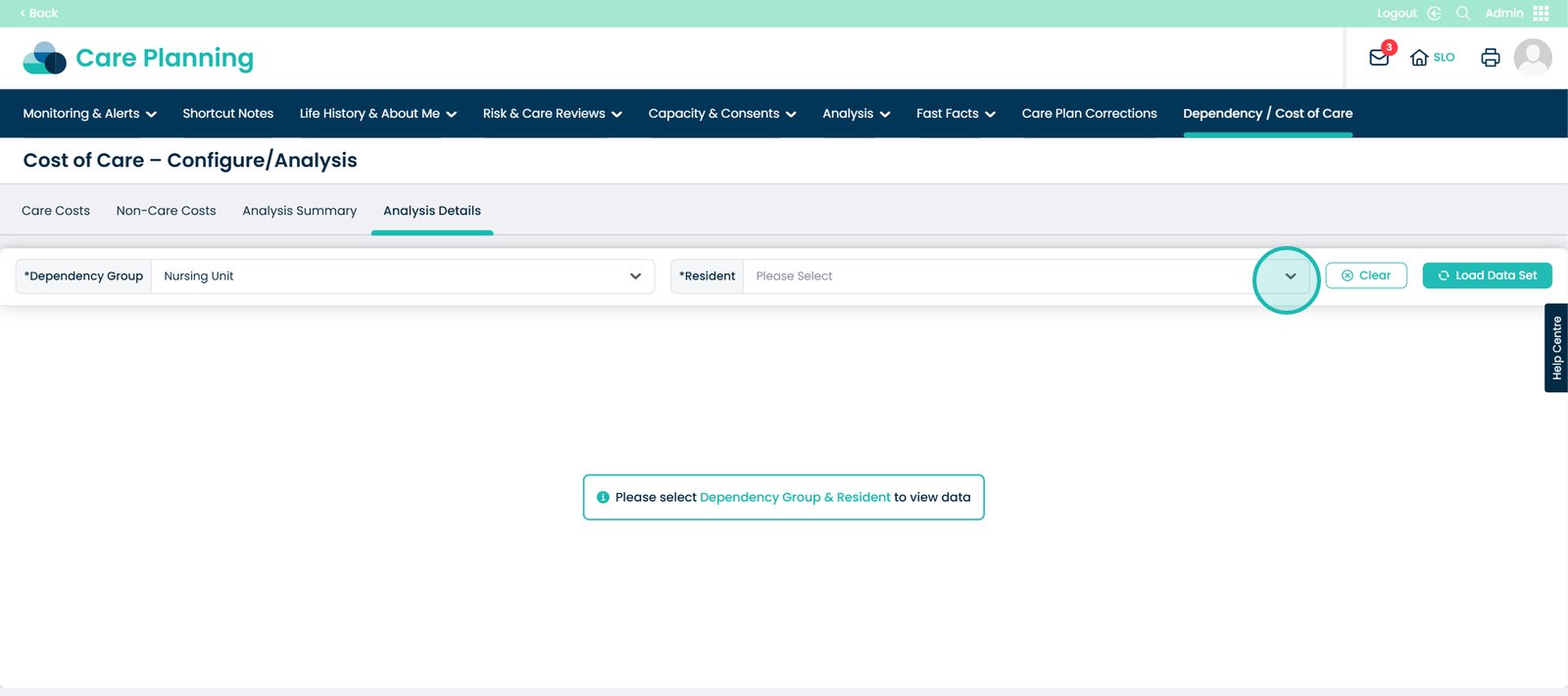Open Care Plan Corrections menu item
Screen dimensions: 1568x696
(1089, 114)
